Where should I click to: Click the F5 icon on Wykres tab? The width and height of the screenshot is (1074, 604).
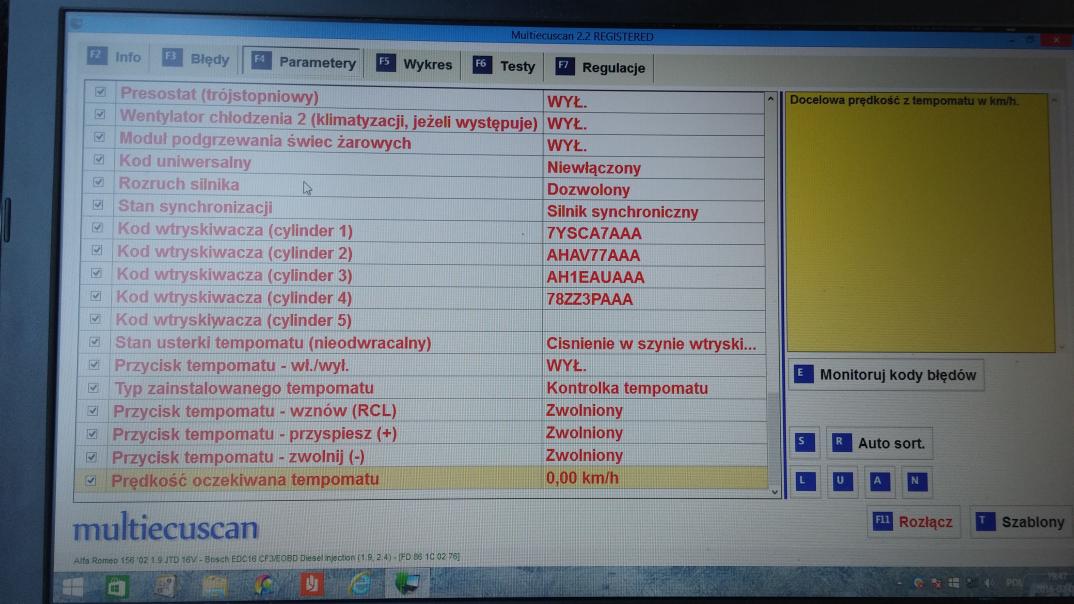click(386, 63)
